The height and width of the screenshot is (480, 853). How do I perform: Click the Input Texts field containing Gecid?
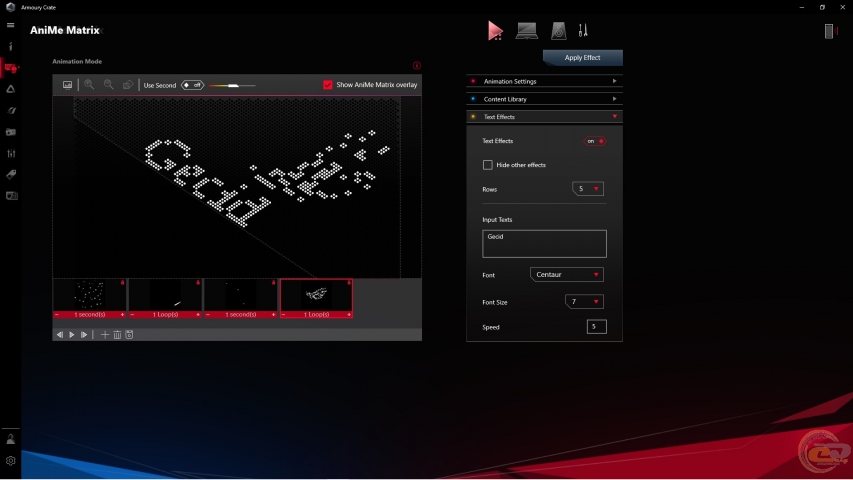[544, 243]
